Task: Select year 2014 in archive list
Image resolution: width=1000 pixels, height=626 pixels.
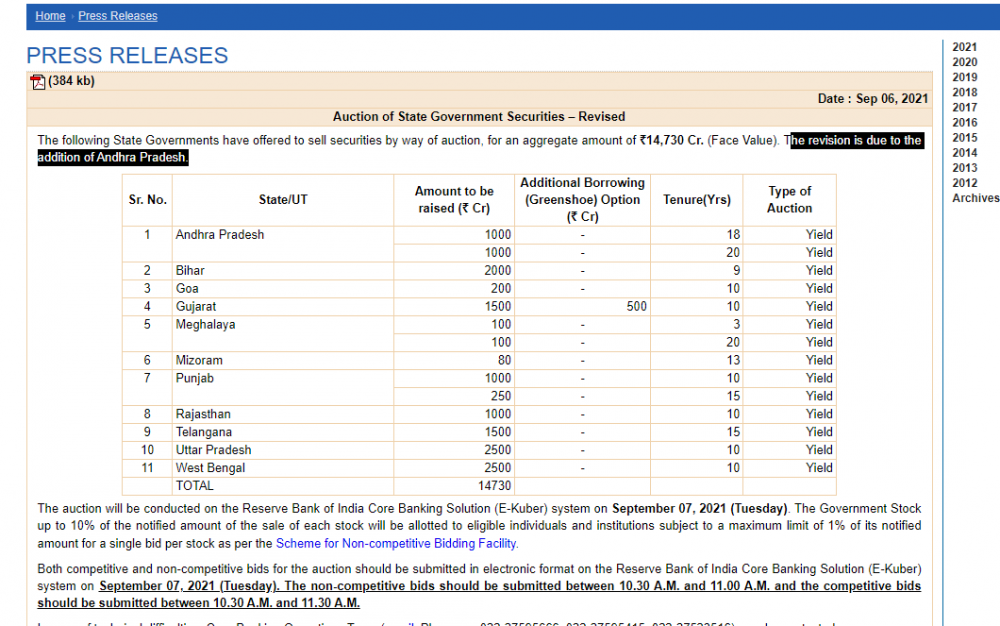Action: click(964, 153)
